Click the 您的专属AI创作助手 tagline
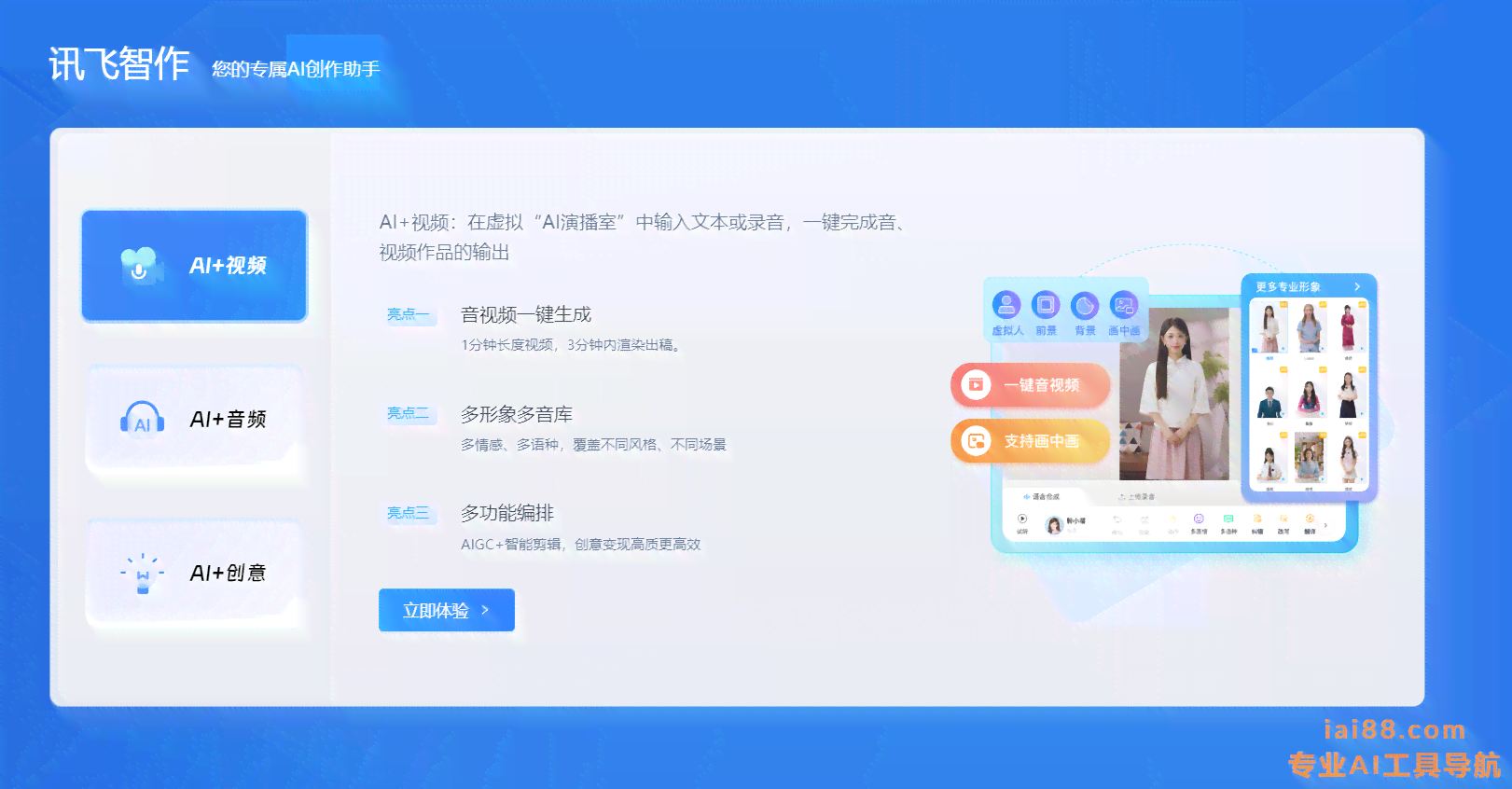 [297, 69]
